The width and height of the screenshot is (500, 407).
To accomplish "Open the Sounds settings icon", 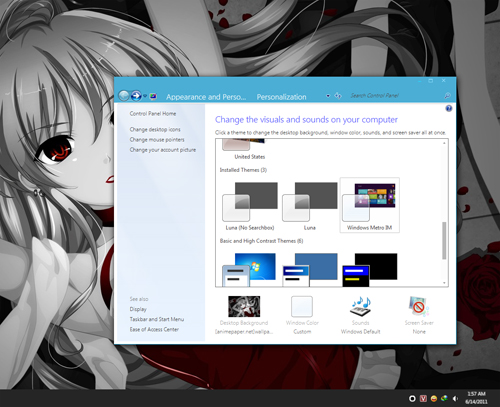I will (361, 307).
